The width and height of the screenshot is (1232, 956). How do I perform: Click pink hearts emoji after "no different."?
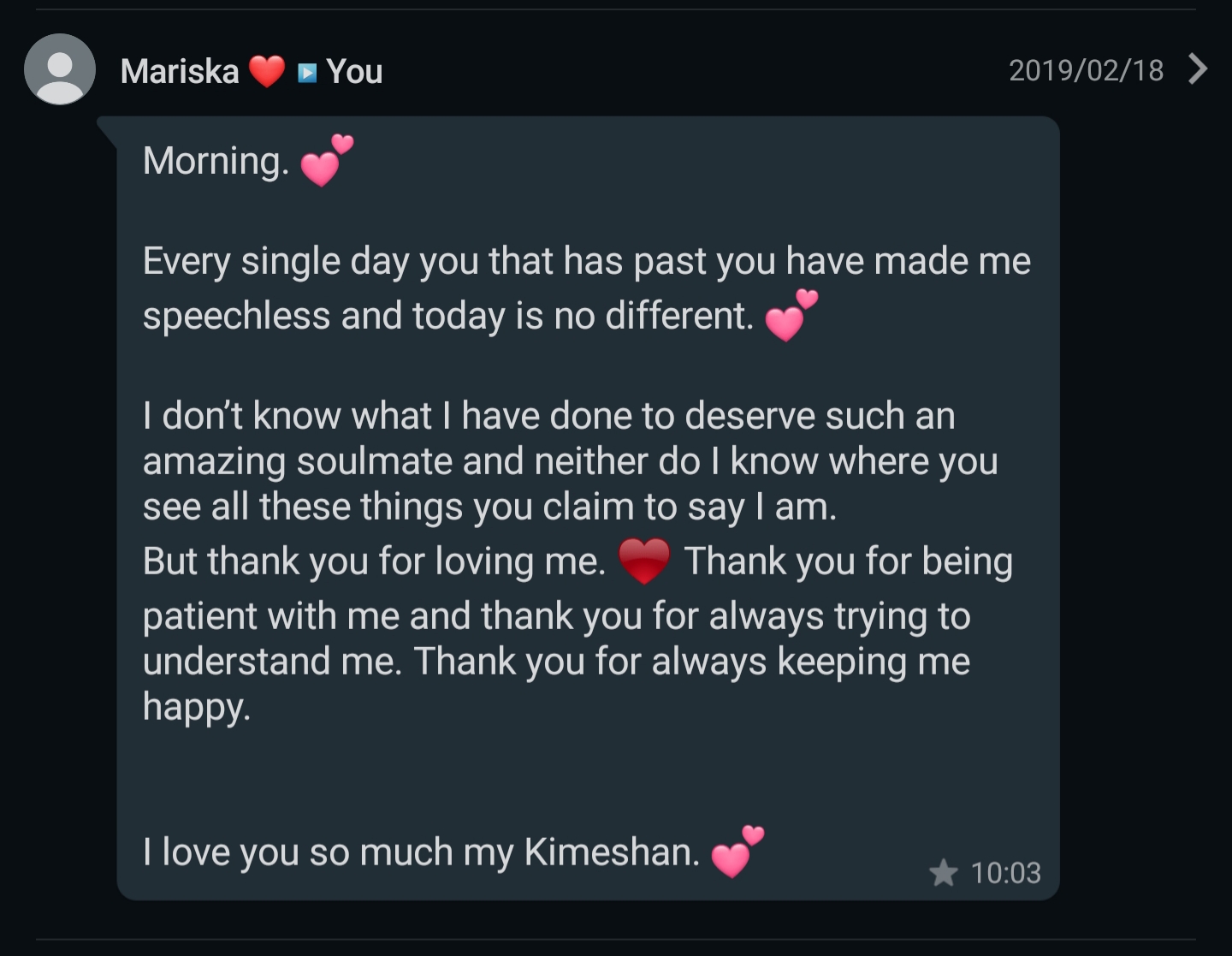pyautogui.click(x=791, y=316)
